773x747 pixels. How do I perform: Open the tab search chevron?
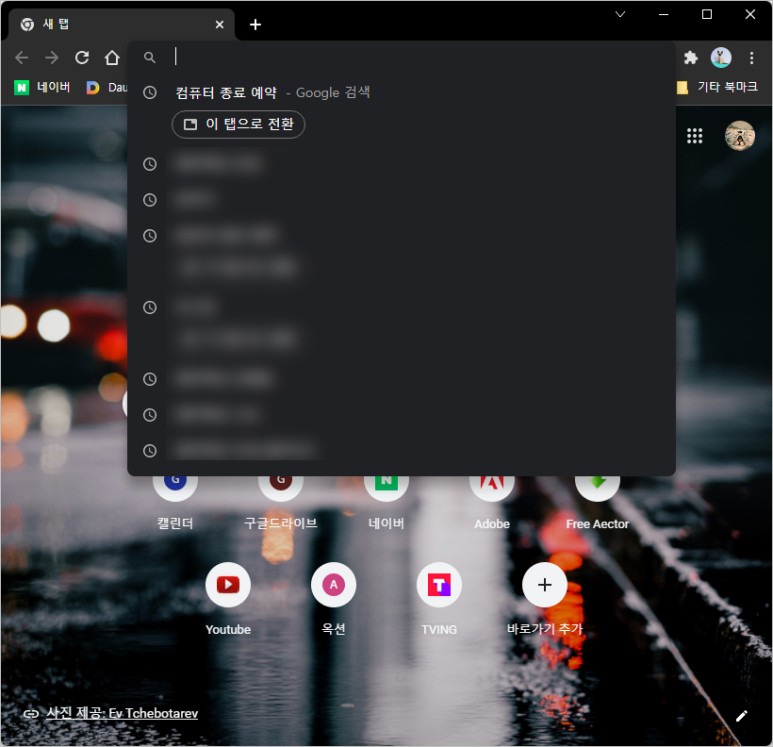click(620, 14)
